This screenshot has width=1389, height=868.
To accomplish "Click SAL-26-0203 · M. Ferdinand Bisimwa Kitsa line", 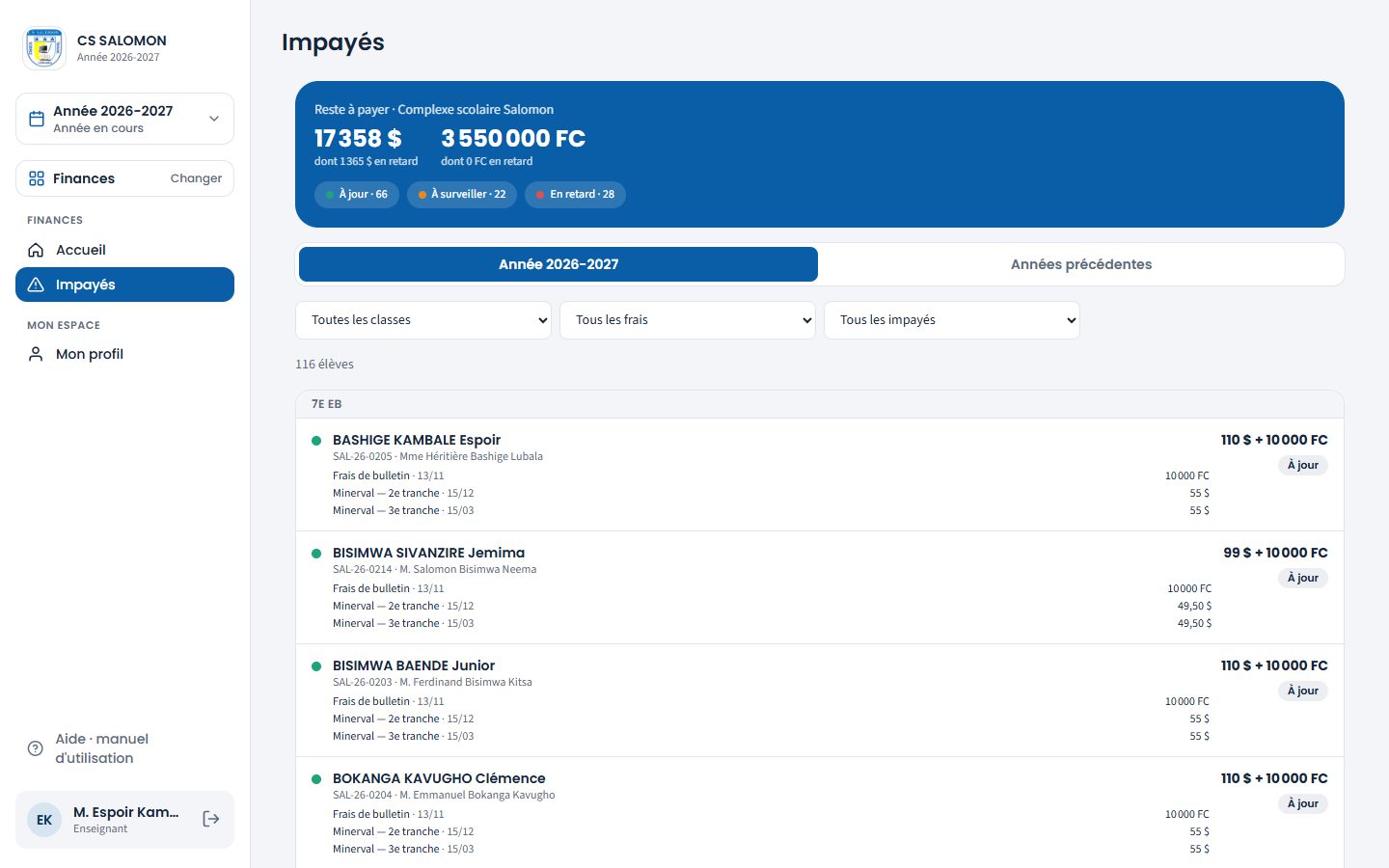I will tap(432, 682).
